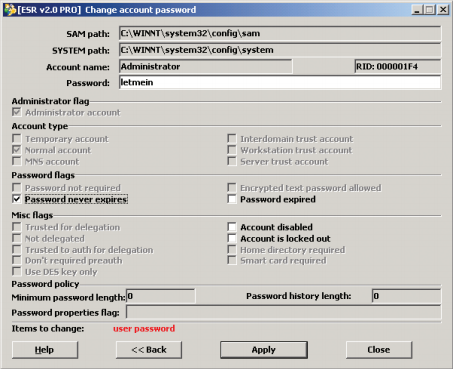
Task: Check Use DES key only checkbox
Action: 16,271
